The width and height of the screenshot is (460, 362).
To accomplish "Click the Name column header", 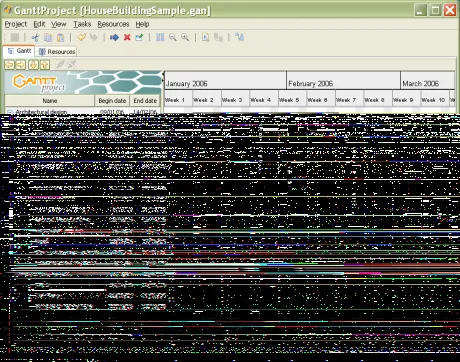I will click(50, 100).
